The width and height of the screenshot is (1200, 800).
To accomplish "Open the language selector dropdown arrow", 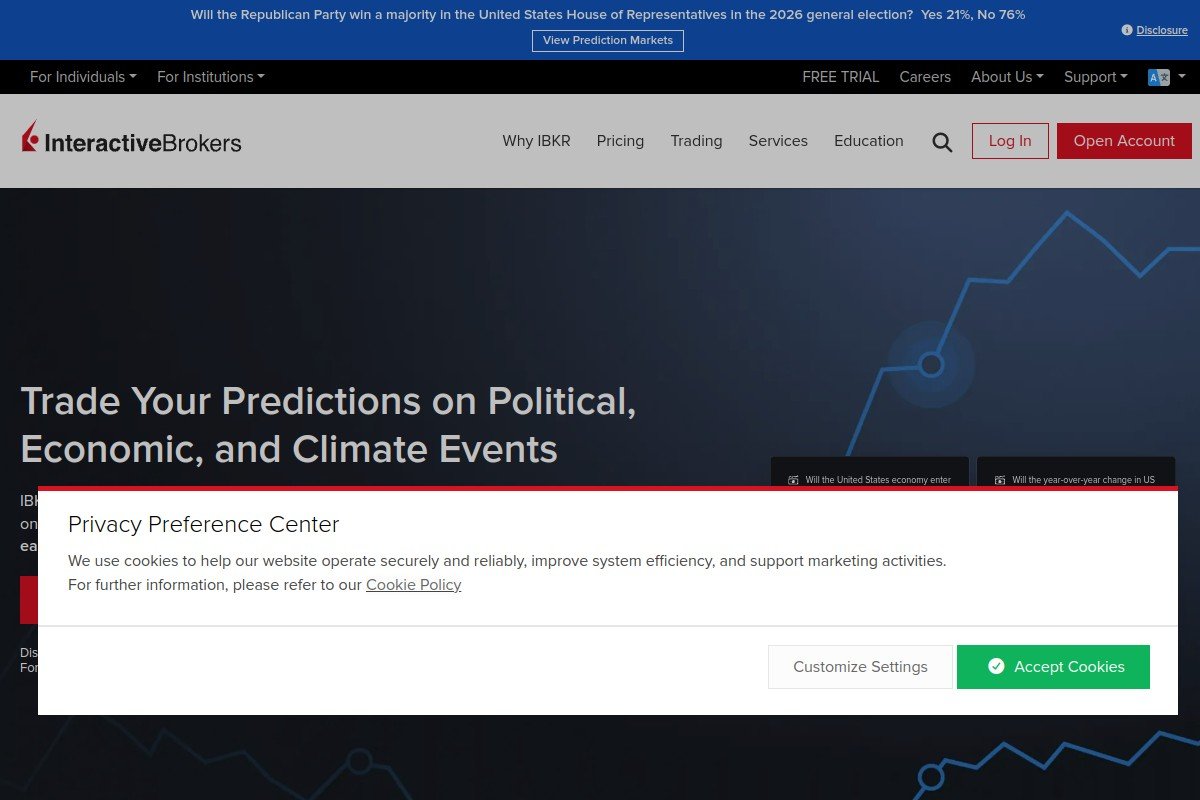I will click(1182, 77).
